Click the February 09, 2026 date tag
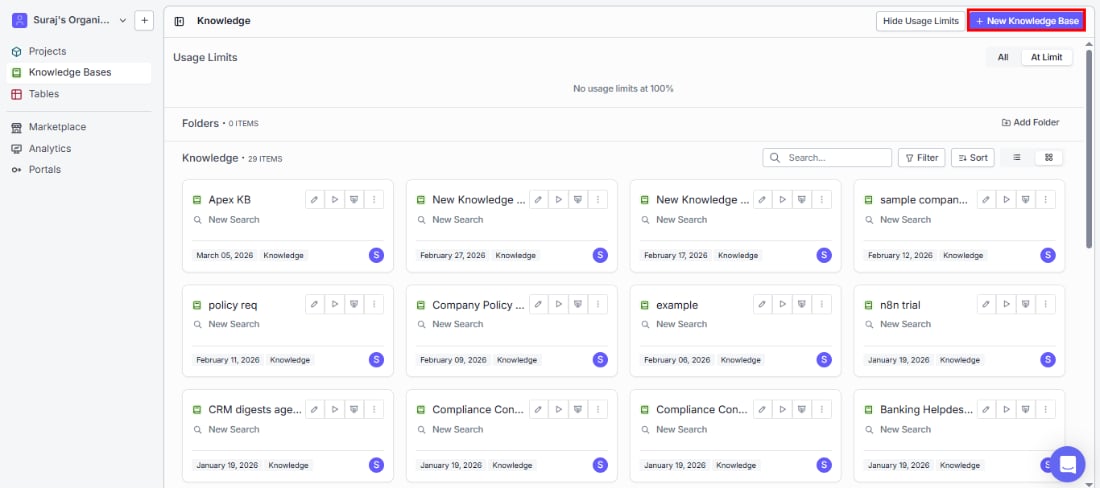 tap(453, 360)
